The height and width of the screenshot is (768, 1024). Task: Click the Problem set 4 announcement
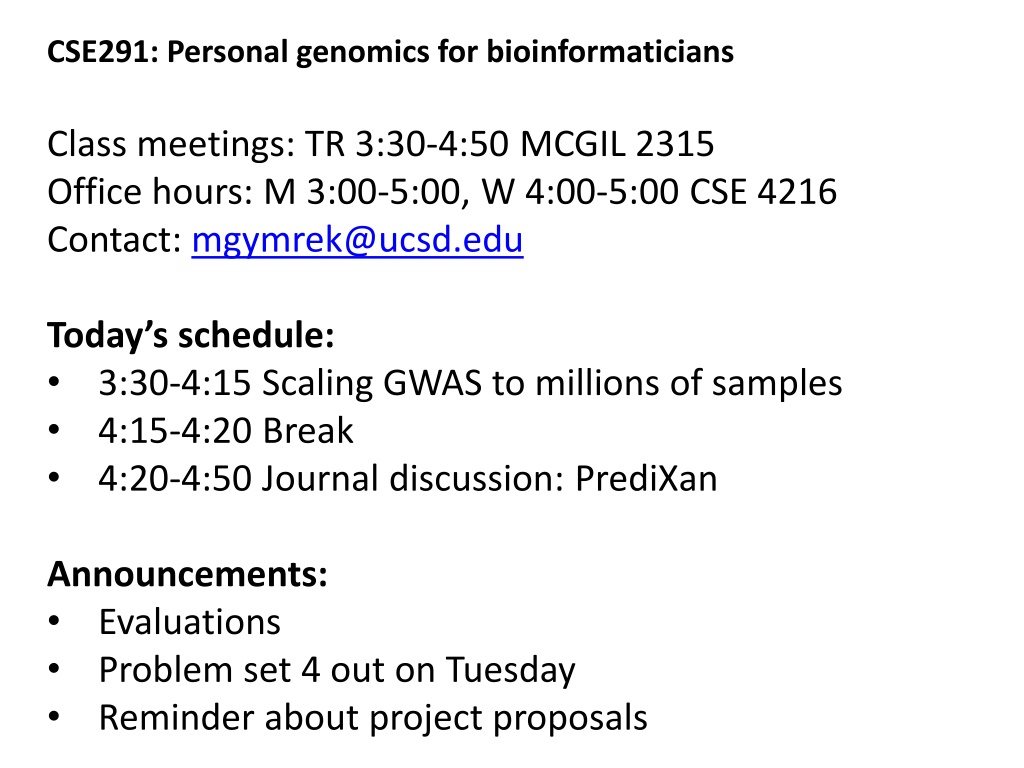click(x=337, y=670)
